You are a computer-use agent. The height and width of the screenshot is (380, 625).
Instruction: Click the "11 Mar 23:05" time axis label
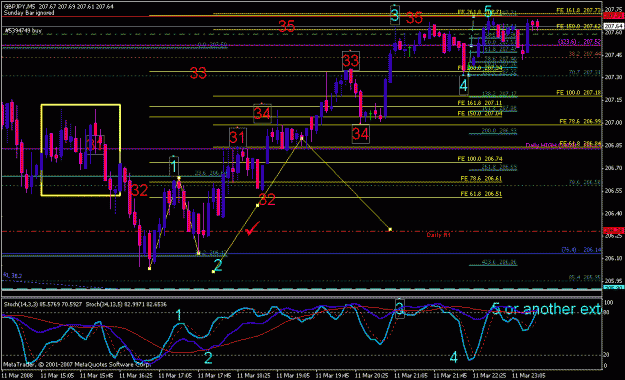(529, 376)
